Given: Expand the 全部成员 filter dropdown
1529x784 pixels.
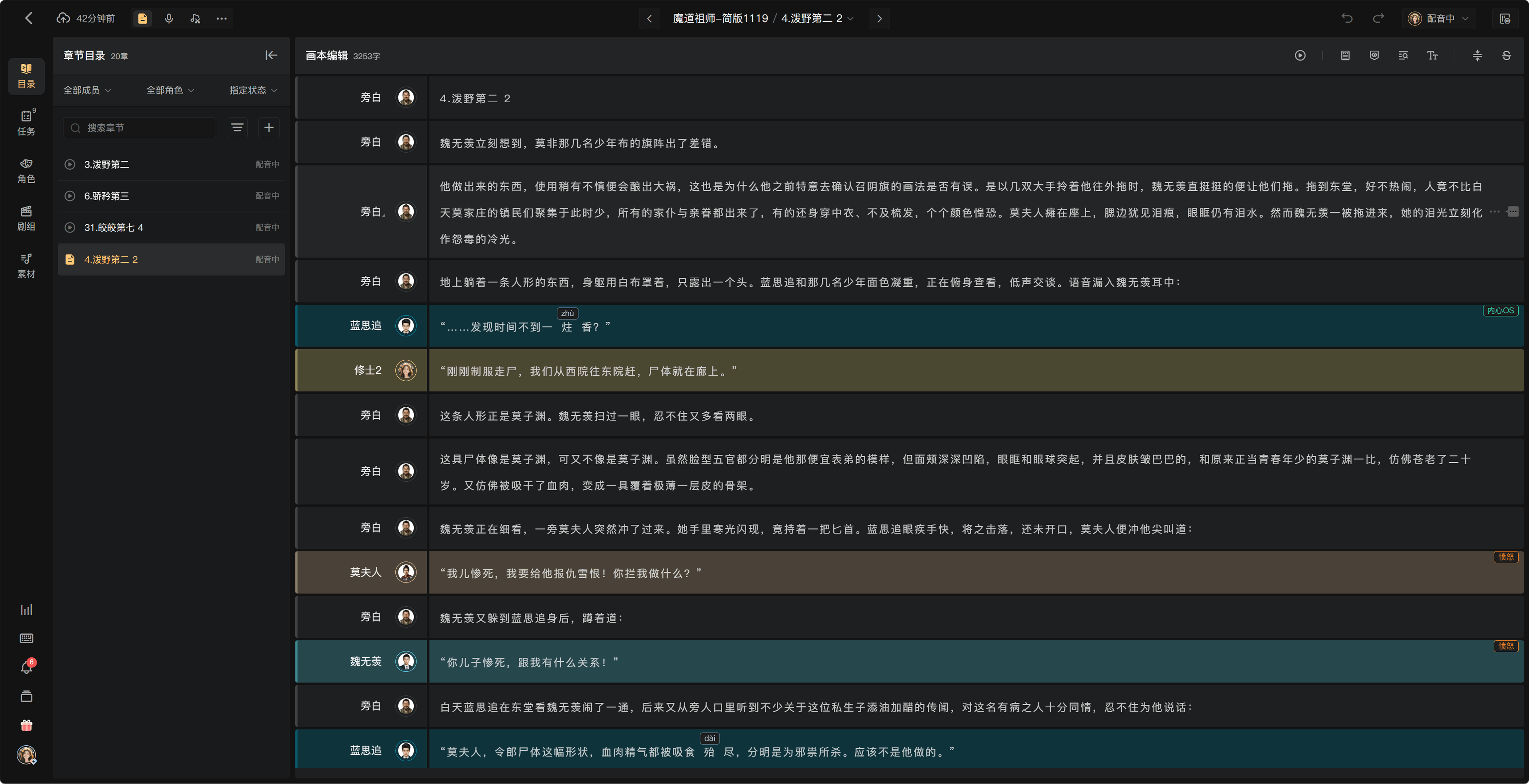Looking at the screenshot, I should (x=87, y=90).
